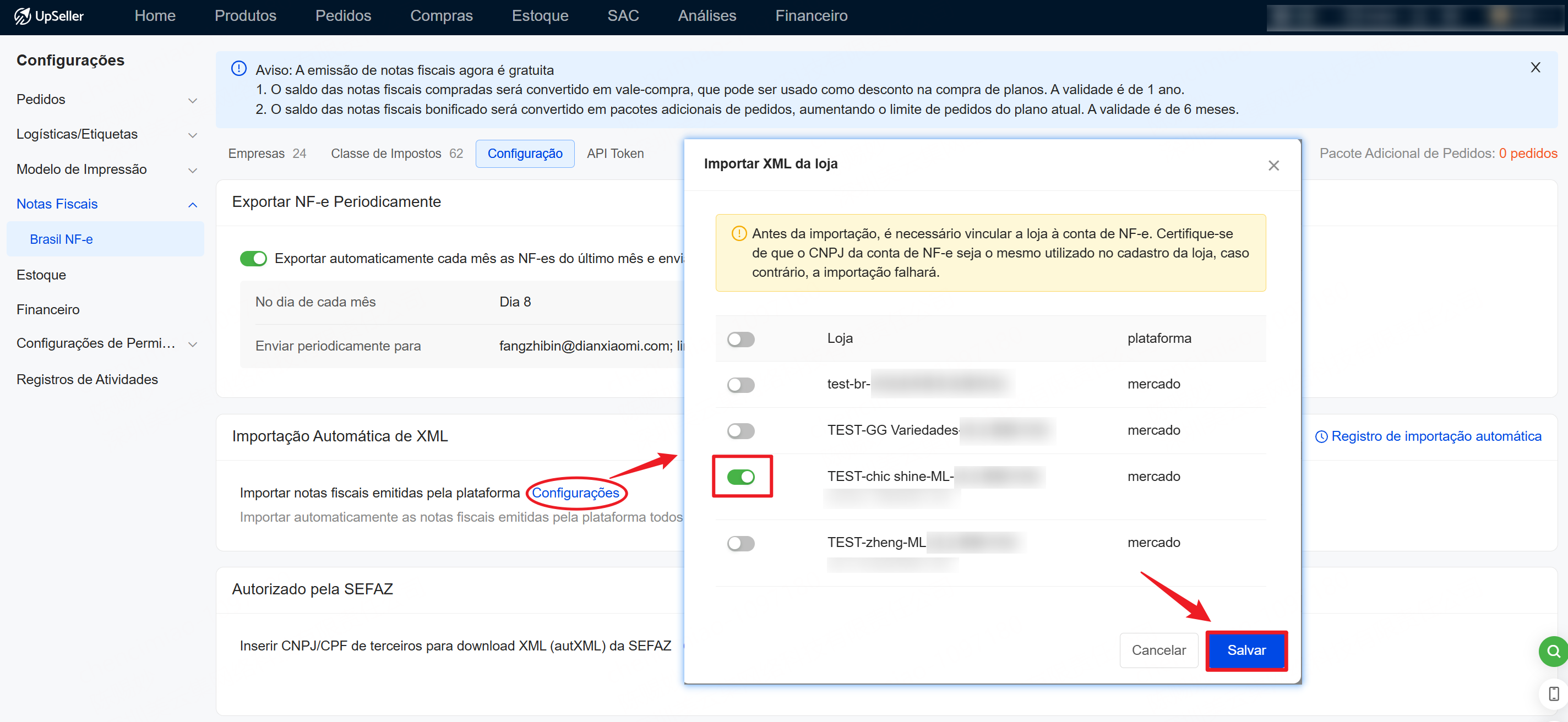The image size is (1568, 722).
Task: Select Registros de Atividades in the sidebar
Action: (x=87, y=380)
